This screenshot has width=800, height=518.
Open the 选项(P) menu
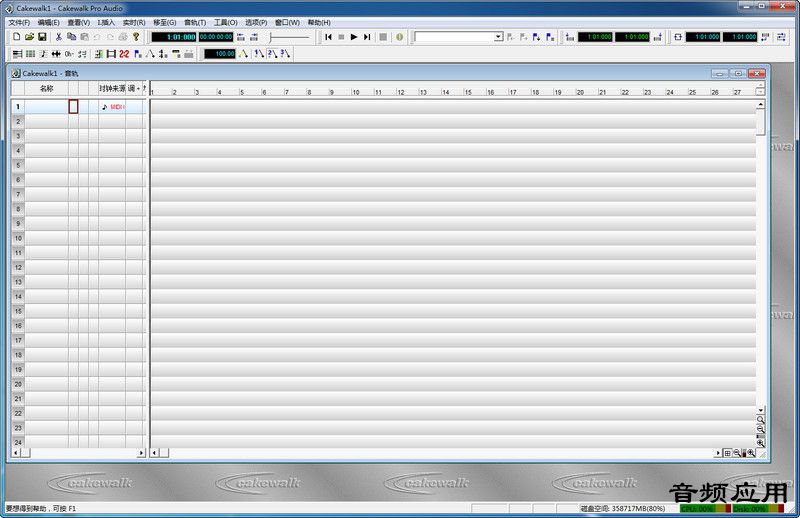(256, 22)
